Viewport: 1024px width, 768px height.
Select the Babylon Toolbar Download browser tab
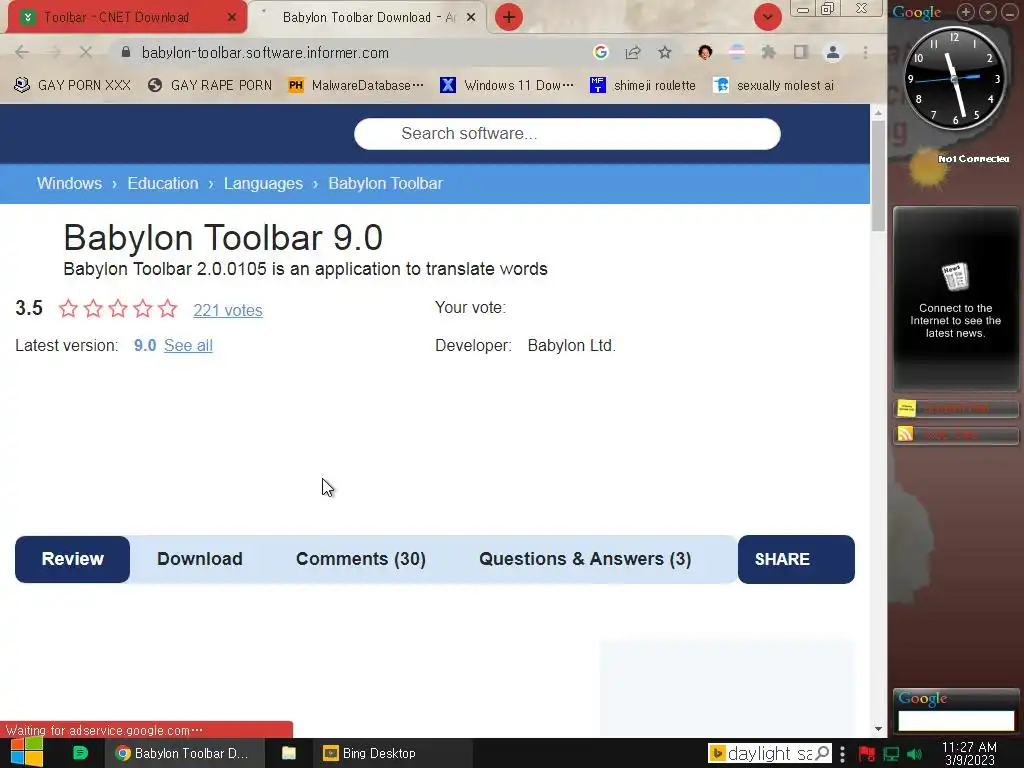(x=368, y=17)
